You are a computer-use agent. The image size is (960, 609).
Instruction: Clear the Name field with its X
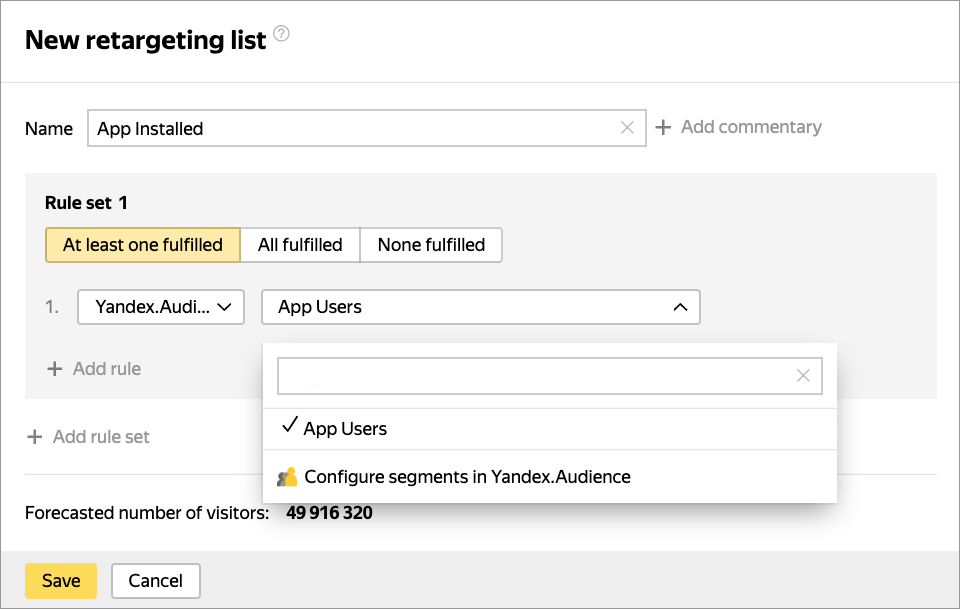(x=627, y=128)
